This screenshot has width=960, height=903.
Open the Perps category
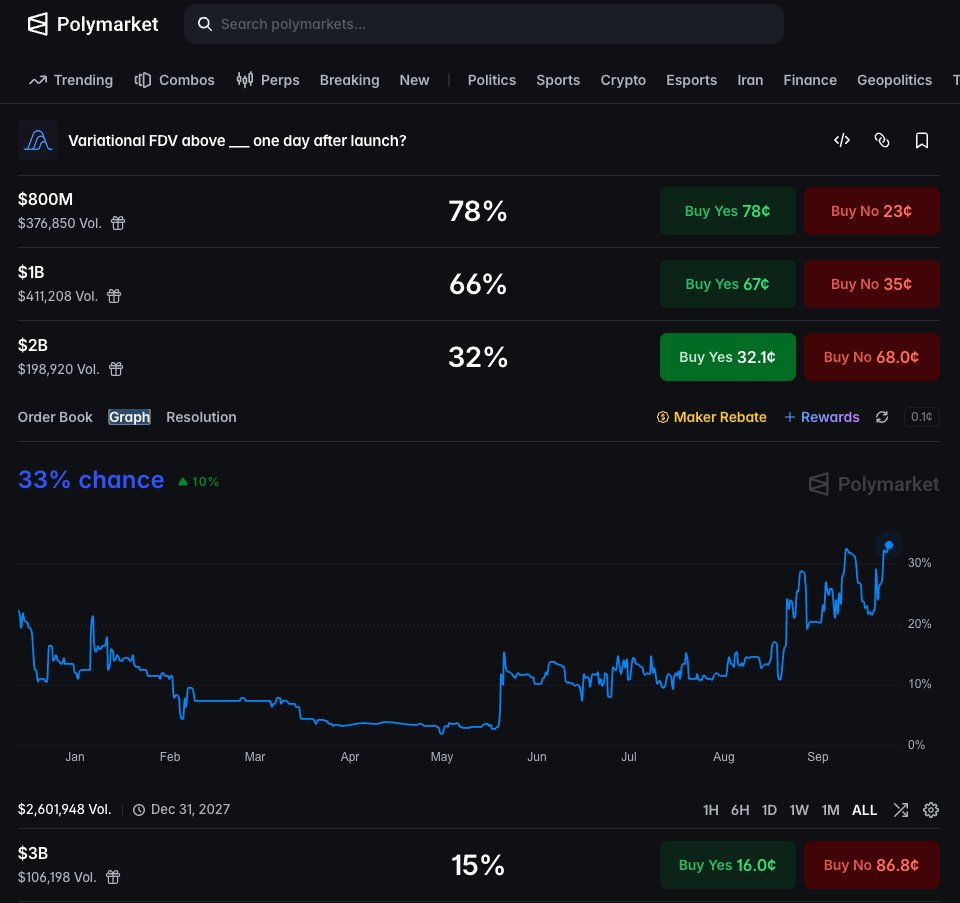[x=268, y=80]
